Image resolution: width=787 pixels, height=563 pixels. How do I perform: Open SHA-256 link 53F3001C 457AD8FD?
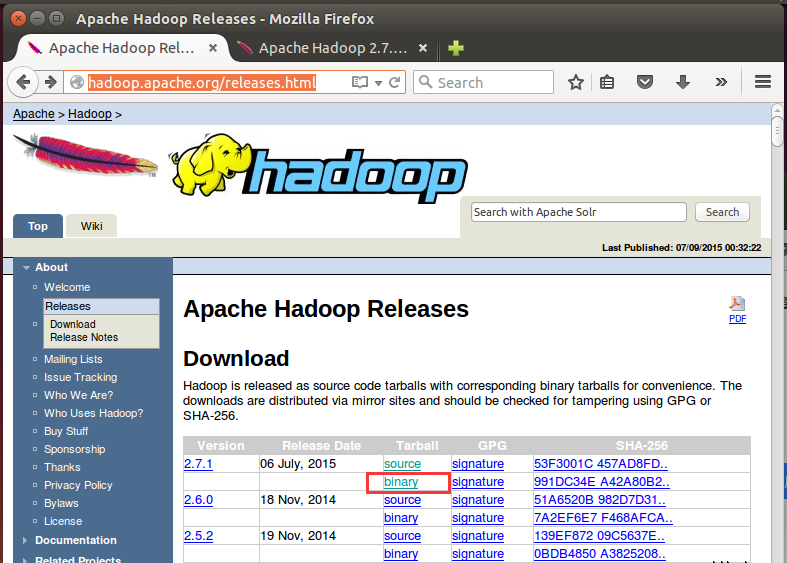point(601,464)
